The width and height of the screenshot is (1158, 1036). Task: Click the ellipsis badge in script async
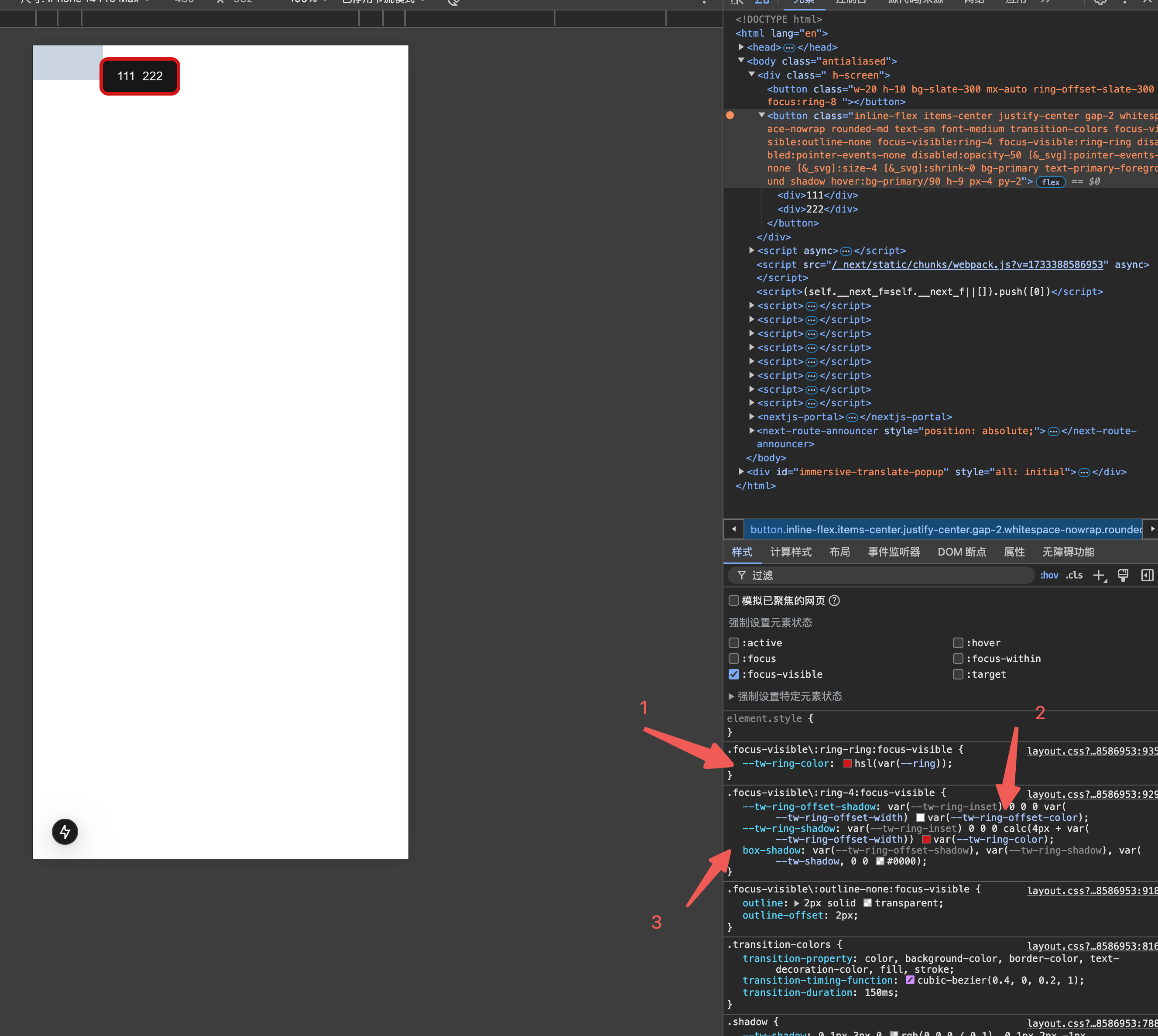click(x=846, y=251)
